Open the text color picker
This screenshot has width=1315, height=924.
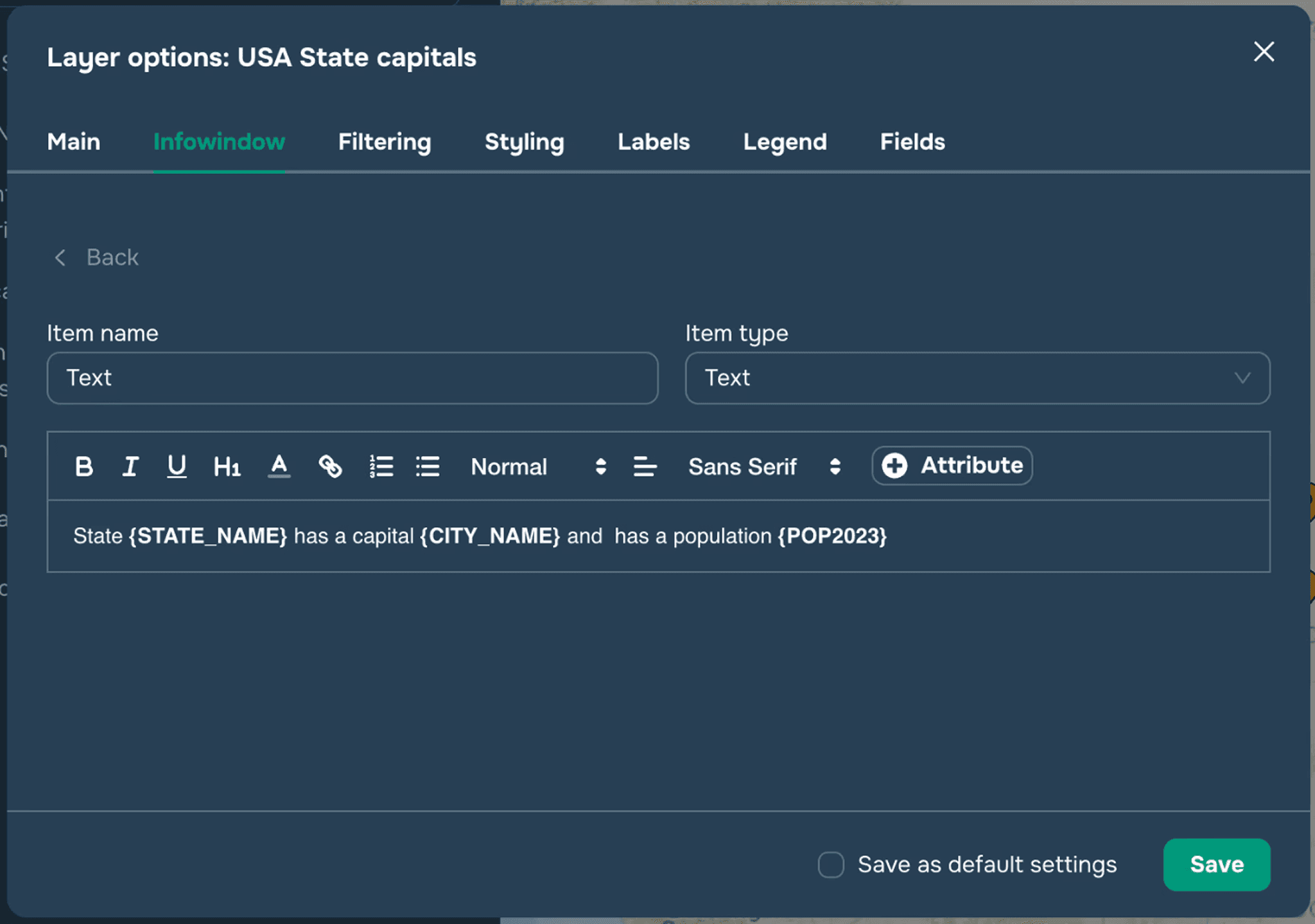pos(279,466)
